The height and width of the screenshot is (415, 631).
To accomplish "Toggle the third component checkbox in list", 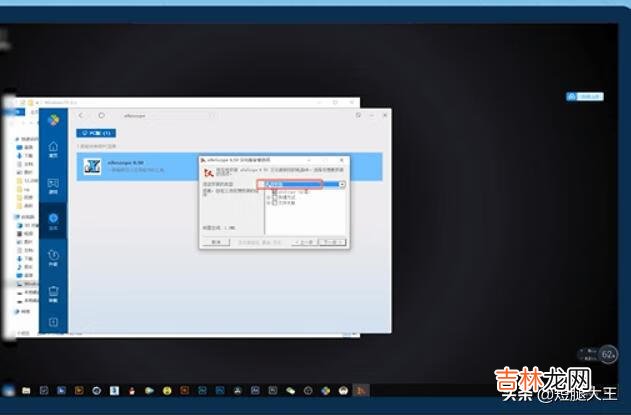I will [x=274, y=202].
